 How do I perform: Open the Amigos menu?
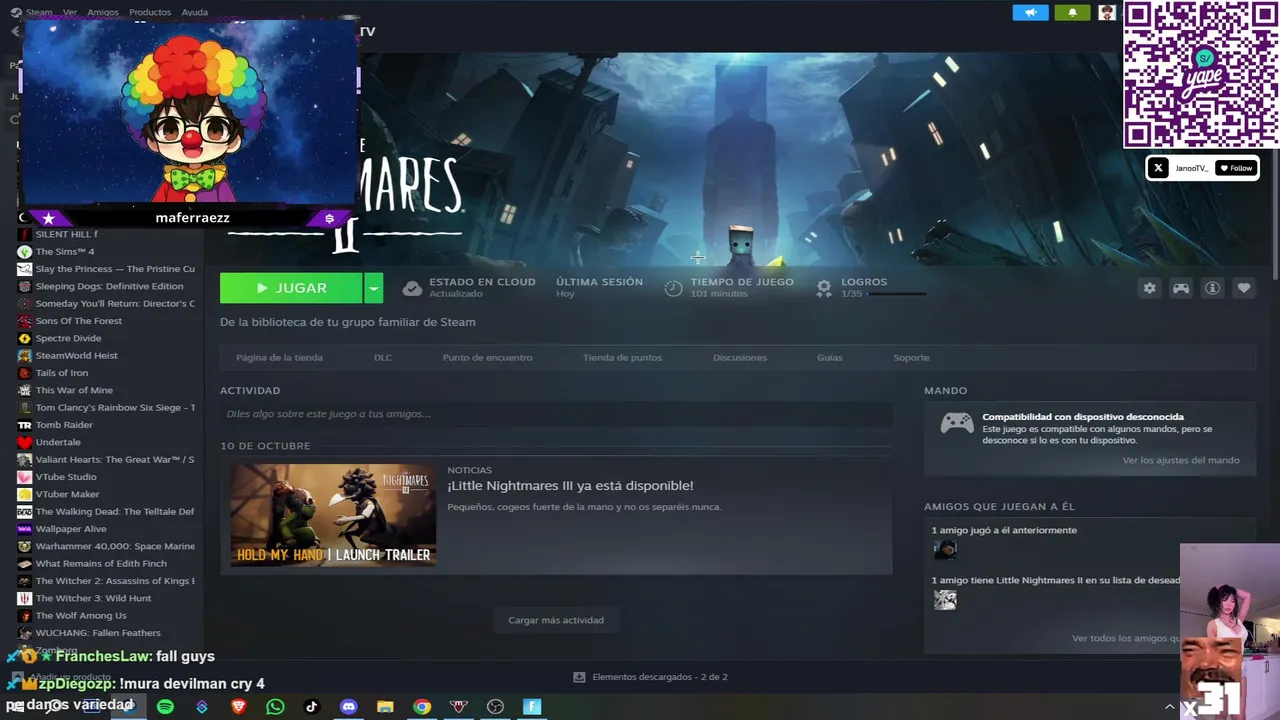(x=103, y=13)
